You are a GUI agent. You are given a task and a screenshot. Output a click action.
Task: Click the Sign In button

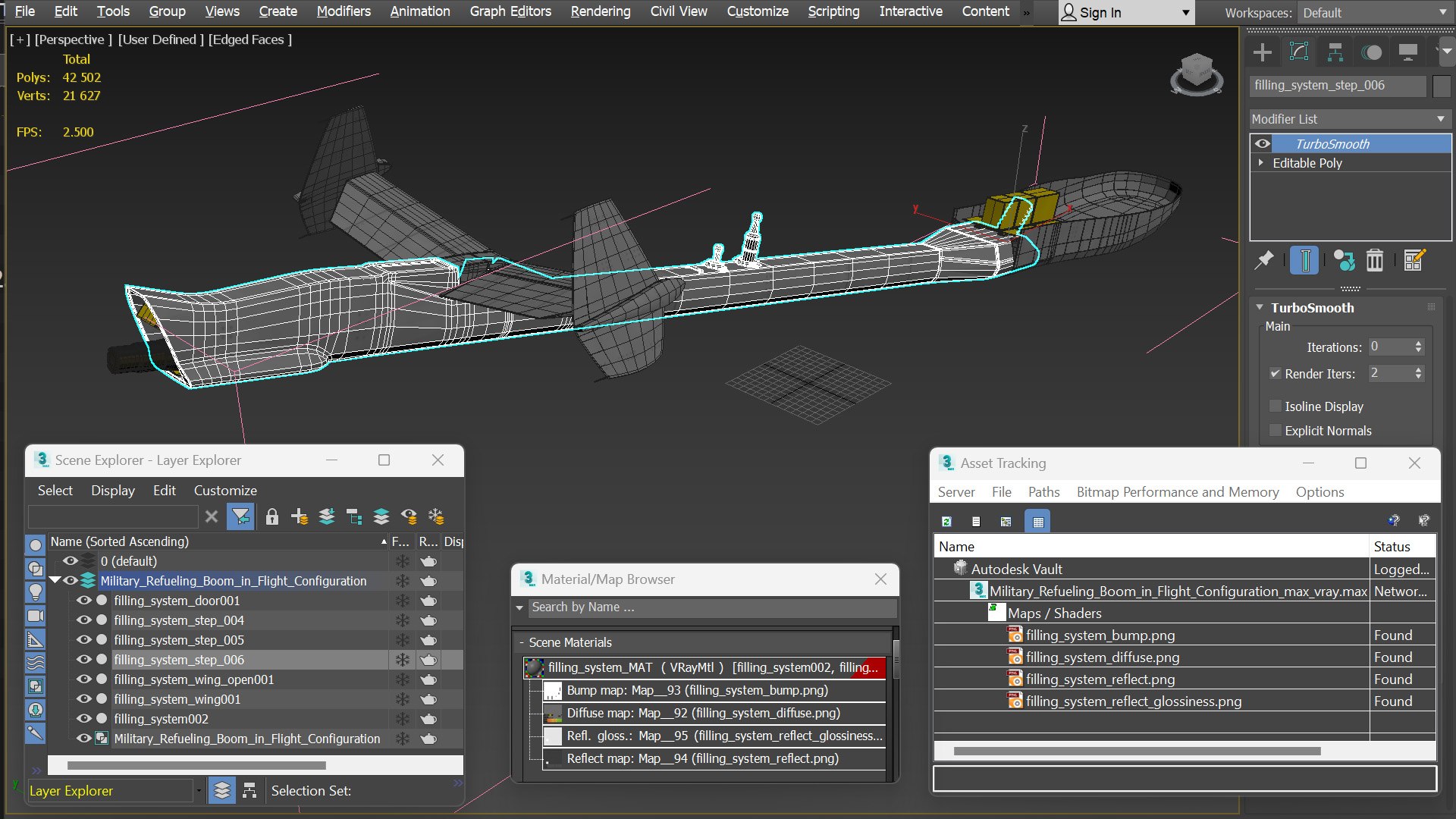(1126, 13)
